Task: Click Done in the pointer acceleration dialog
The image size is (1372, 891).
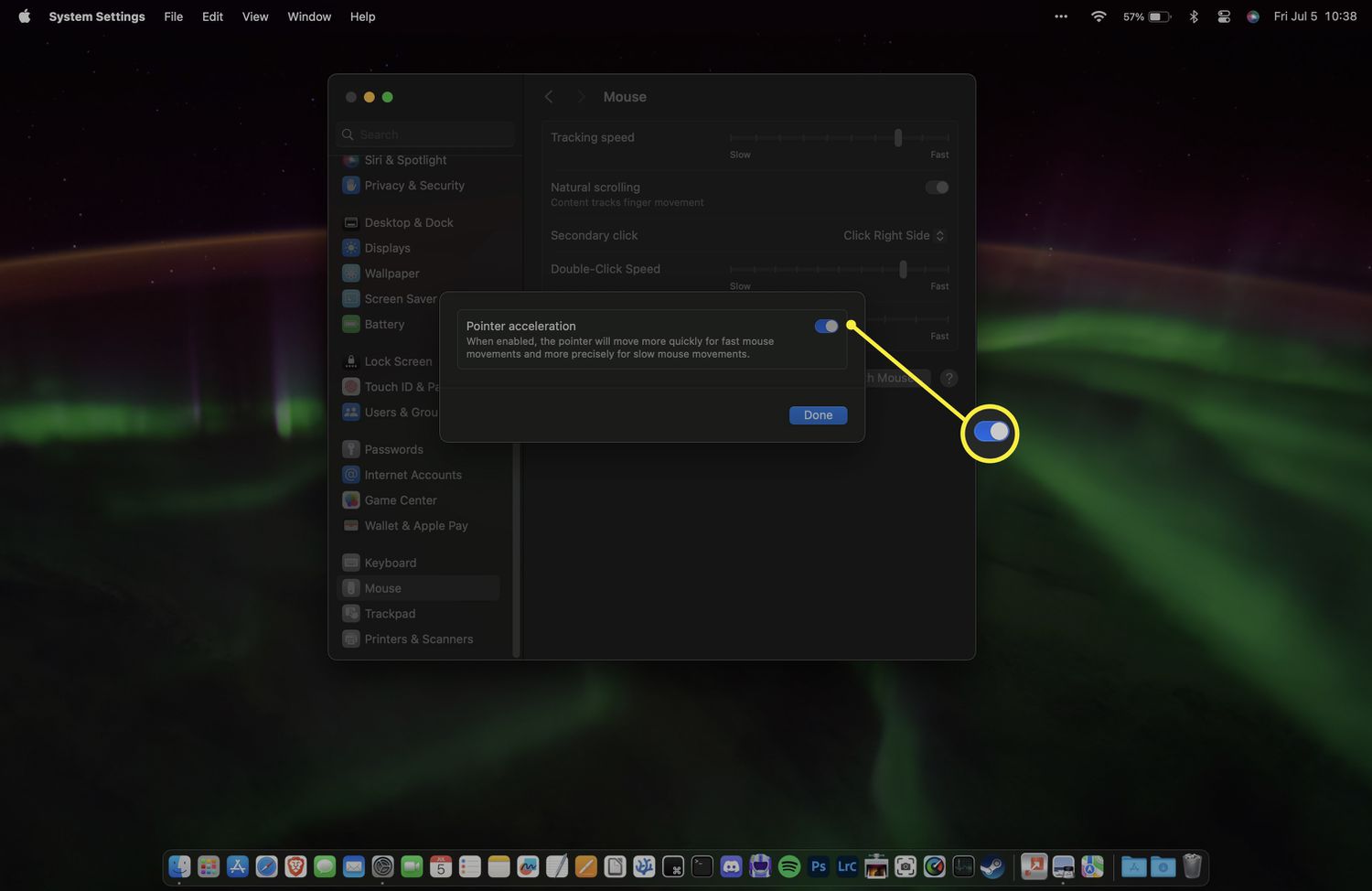Action: (818, 415)
